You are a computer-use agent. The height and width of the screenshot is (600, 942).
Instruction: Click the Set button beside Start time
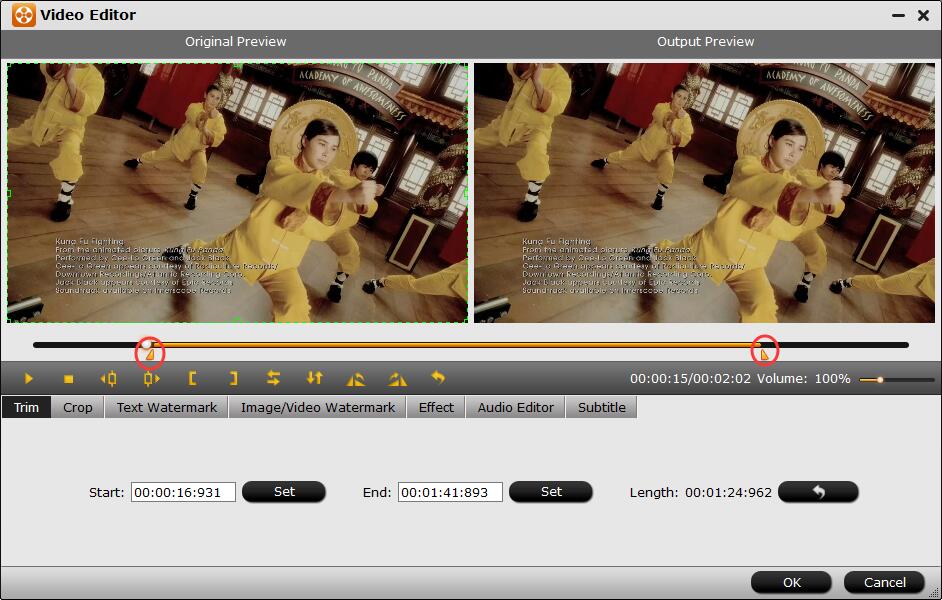click(284, 492)
